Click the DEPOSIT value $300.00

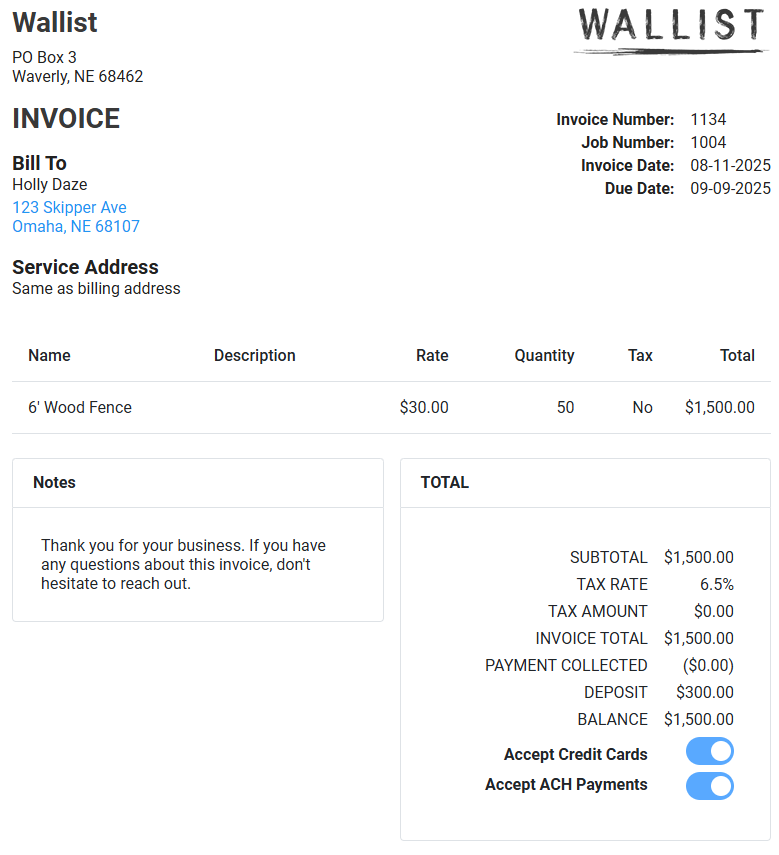[705, 693]
